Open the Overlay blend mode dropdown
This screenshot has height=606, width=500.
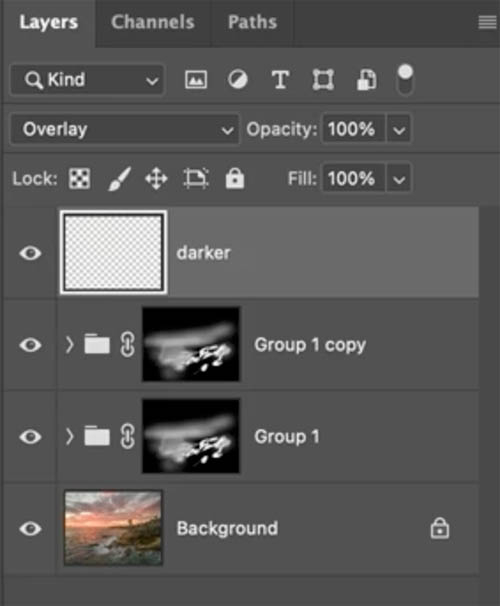125,129
